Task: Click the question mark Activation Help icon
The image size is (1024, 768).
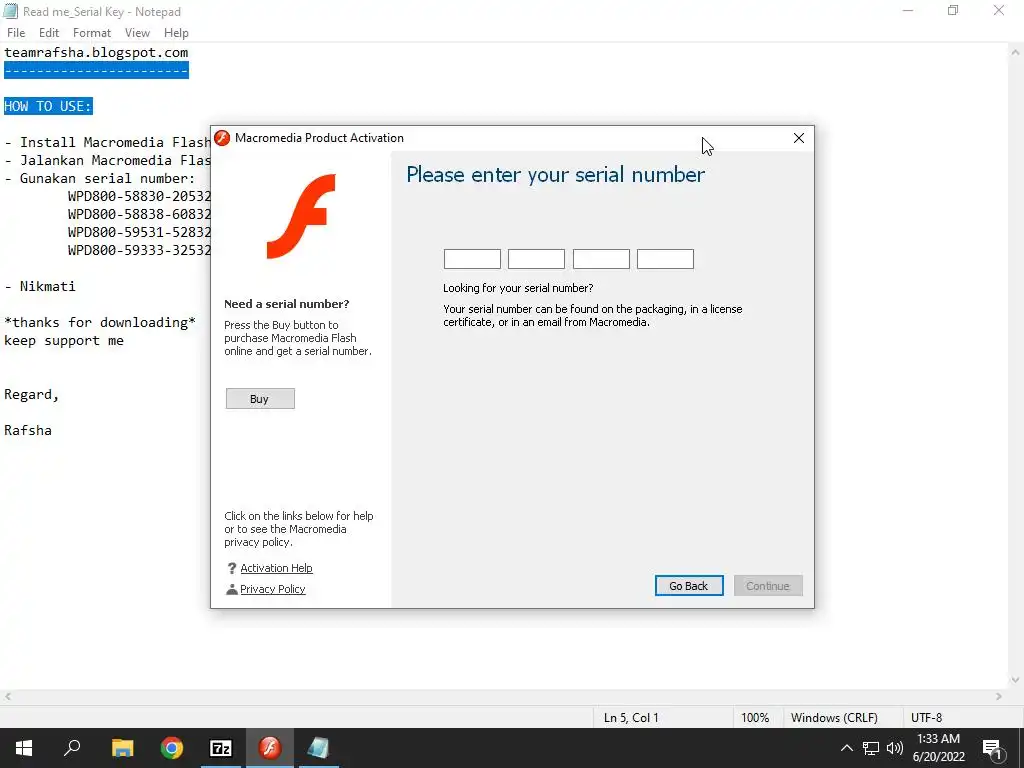Action: pos(231,568)
